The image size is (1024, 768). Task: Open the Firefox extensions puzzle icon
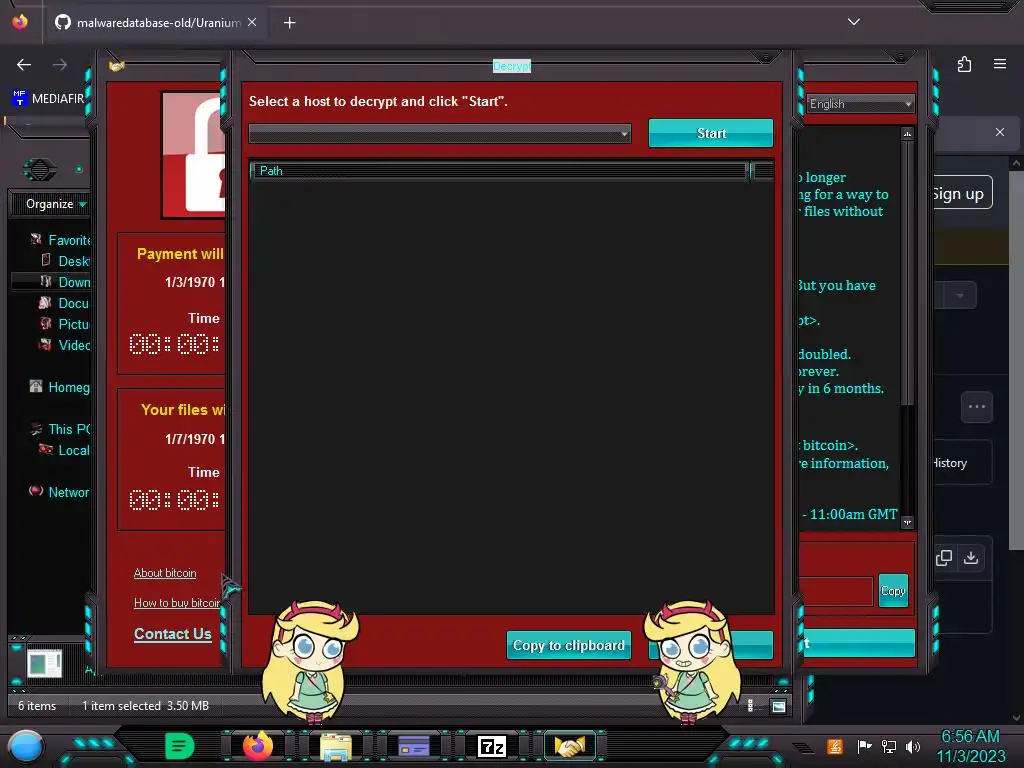965,64
